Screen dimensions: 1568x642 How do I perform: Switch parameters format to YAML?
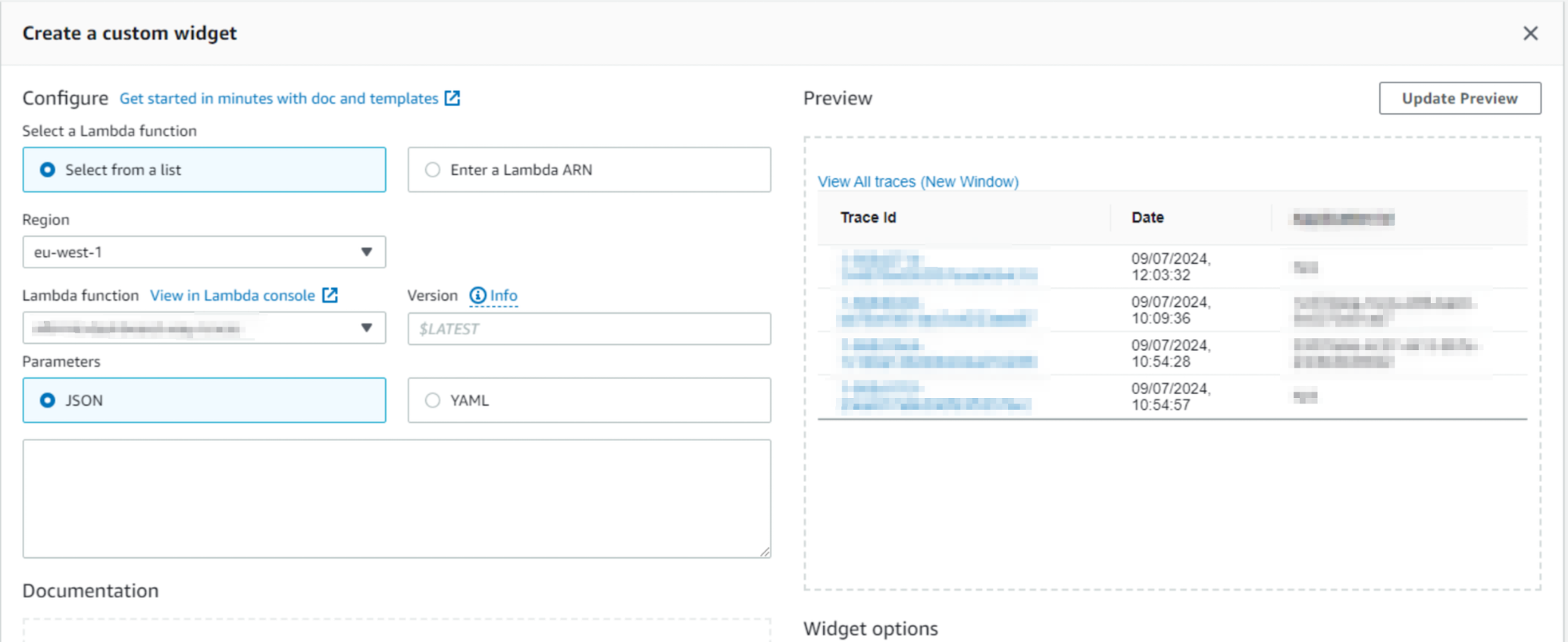(x=432, y=400)
